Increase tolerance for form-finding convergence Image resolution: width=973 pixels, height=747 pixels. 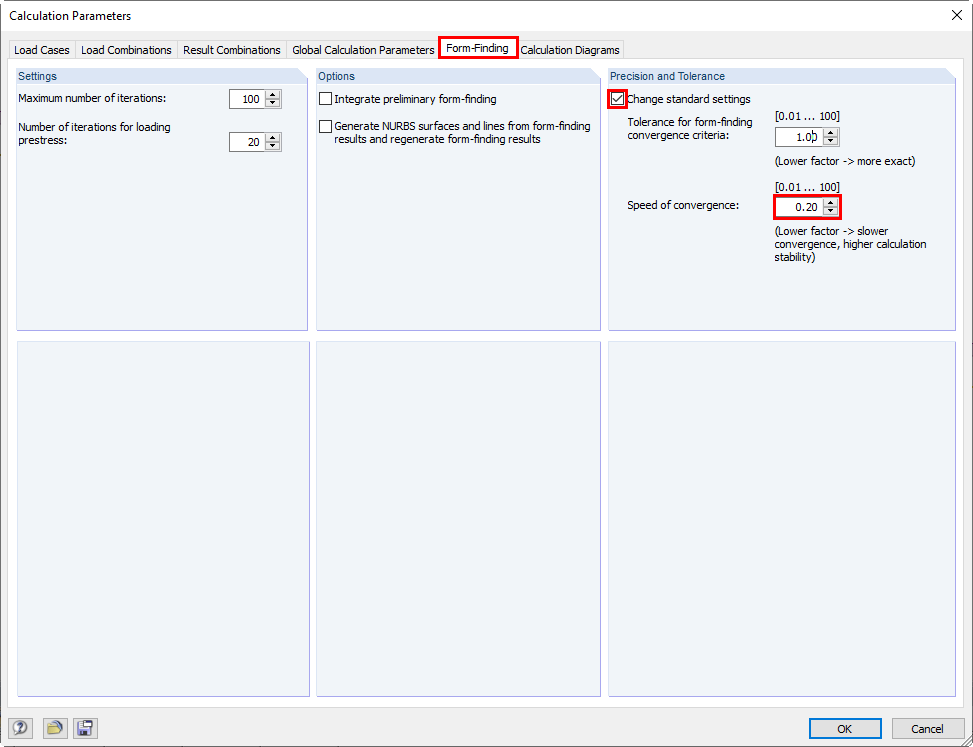click(x=830, y=133)
